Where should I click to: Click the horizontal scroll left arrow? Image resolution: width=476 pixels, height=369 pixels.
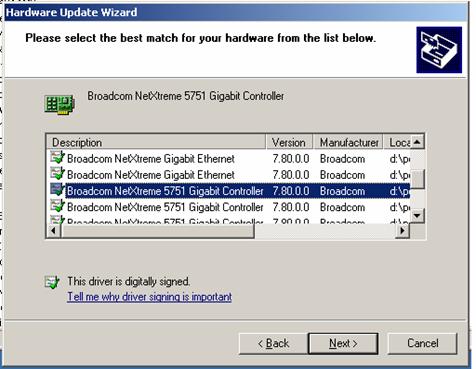(54, 230)
